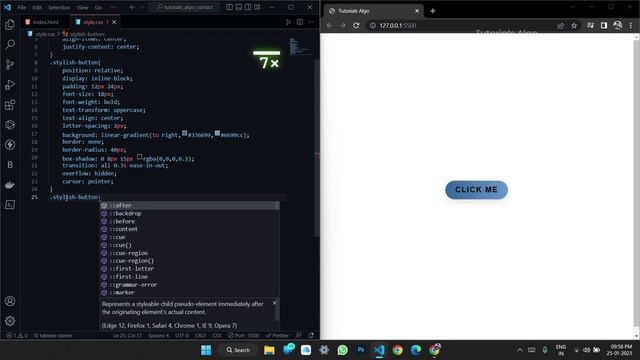640x360 pixels.
Task: Click the errors and warnings status item
Action: (x=17, y=336)
